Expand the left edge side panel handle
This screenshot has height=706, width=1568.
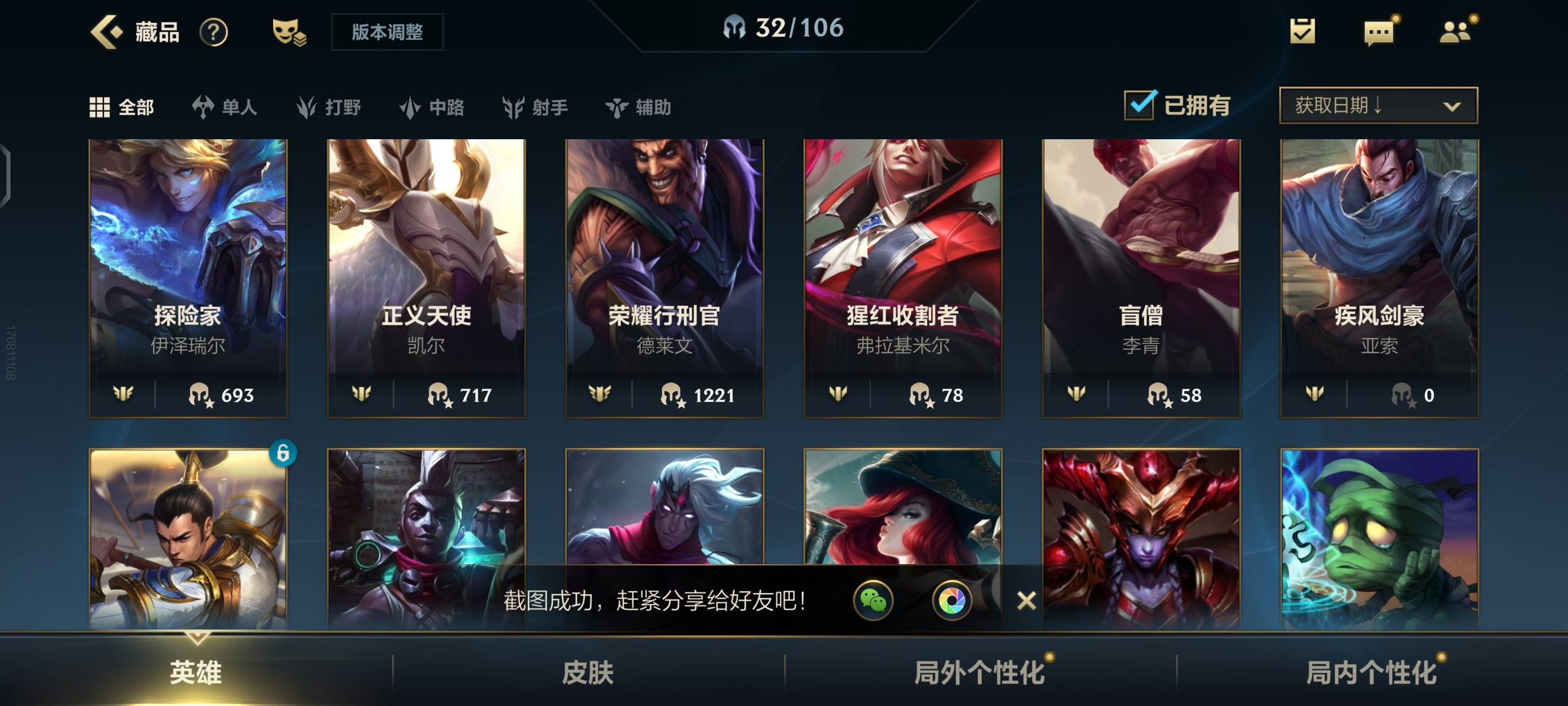click(x=5, y=175)
